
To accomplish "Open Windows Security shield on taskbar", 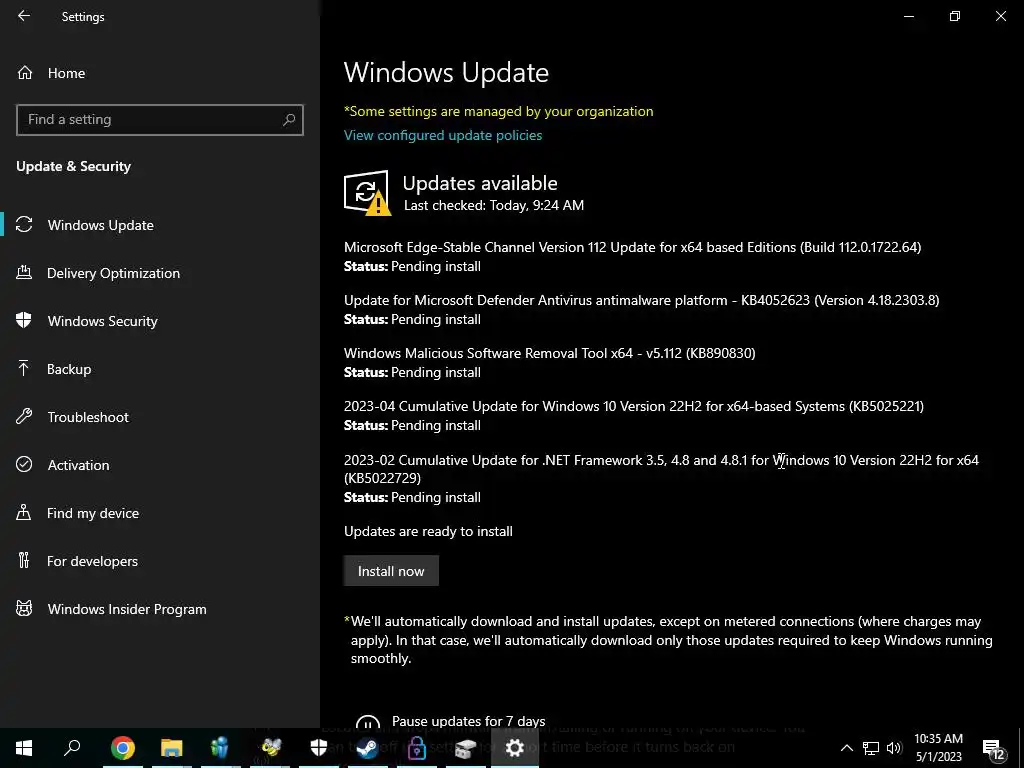I will tap(319, 748).
